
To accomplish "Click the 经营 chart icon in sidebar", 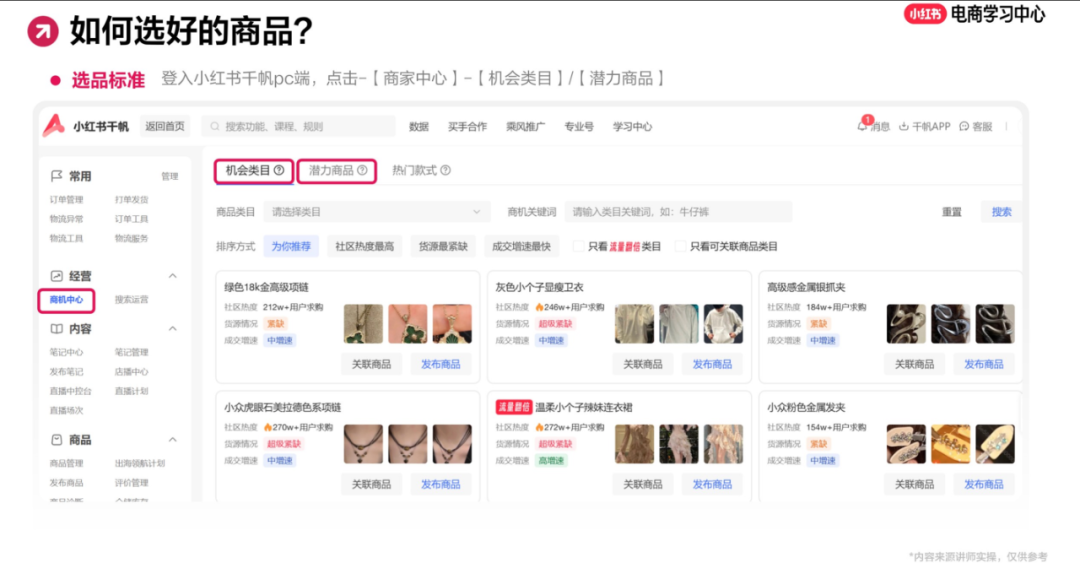I will 56,276.
